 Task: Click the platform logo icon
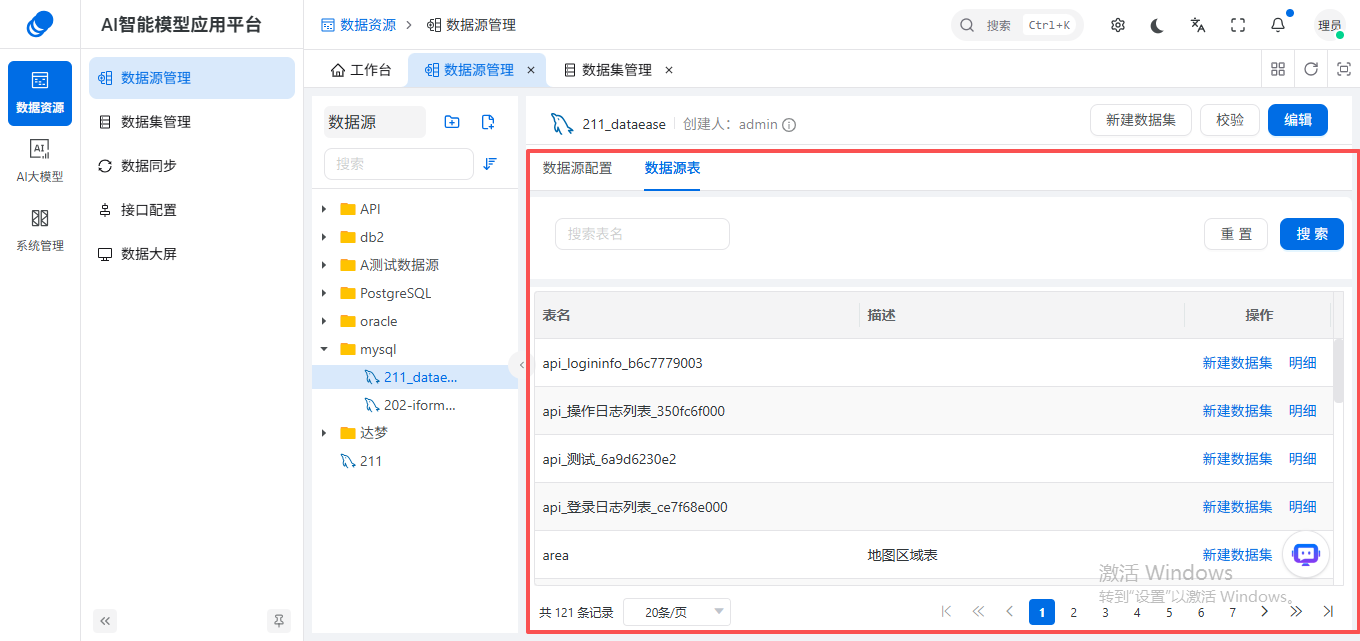pyautogui.click(x=40, y=24)
